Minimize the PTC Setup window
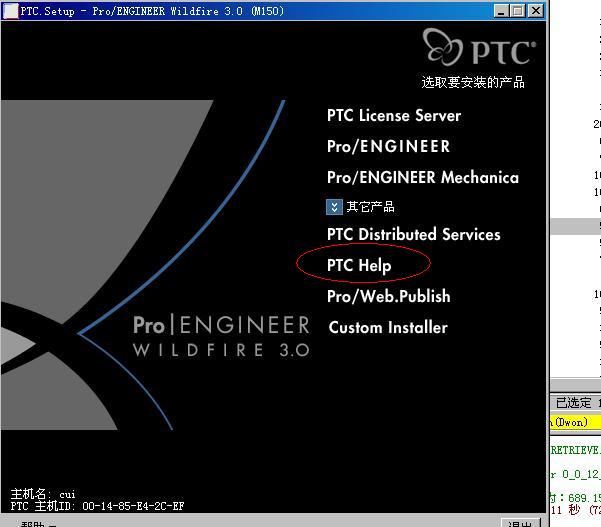Viewport: 601px width, 527px height. pos(501,11)
